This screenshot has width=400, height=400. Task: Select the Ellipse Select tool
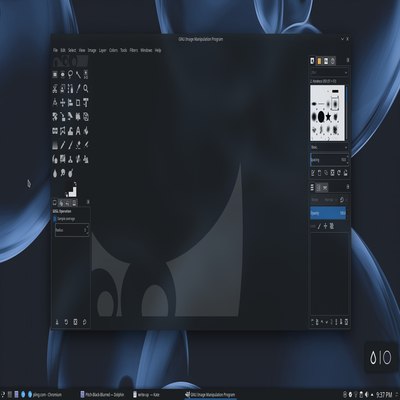coord(63,74)
